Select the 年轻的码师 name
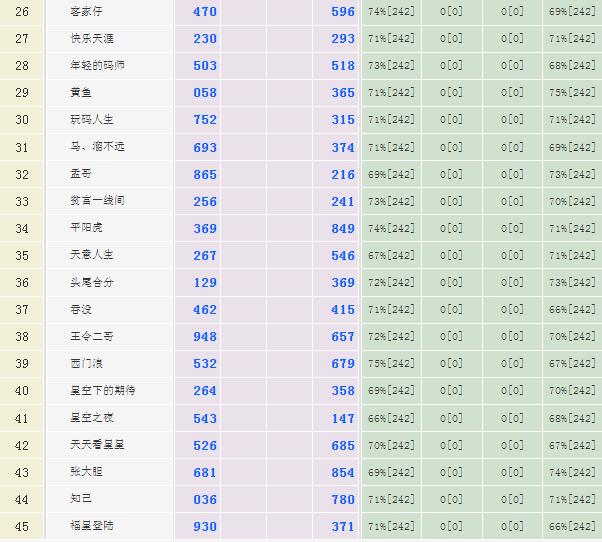This screenshot has width=602, height=542. pos(97,66)
